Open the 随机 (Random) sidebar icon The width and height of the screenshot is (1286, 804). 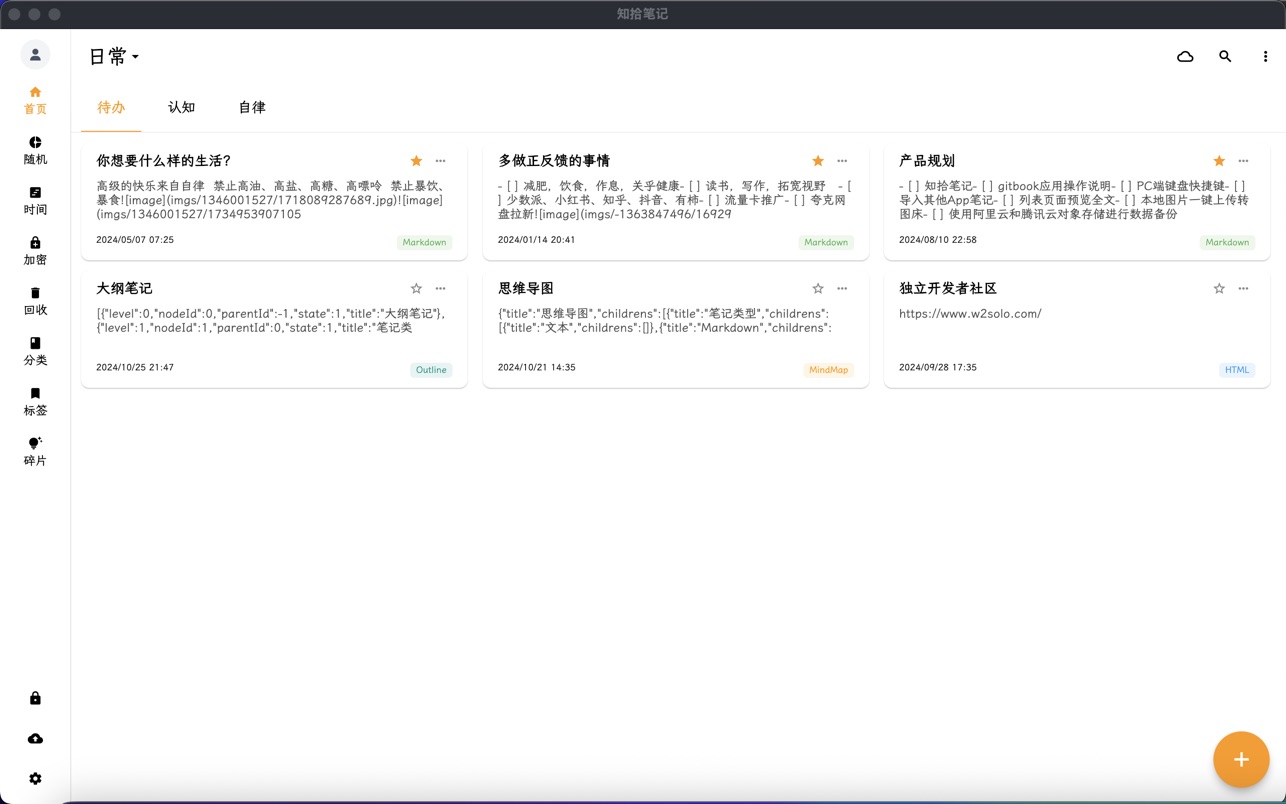click(x=35, y=150)
